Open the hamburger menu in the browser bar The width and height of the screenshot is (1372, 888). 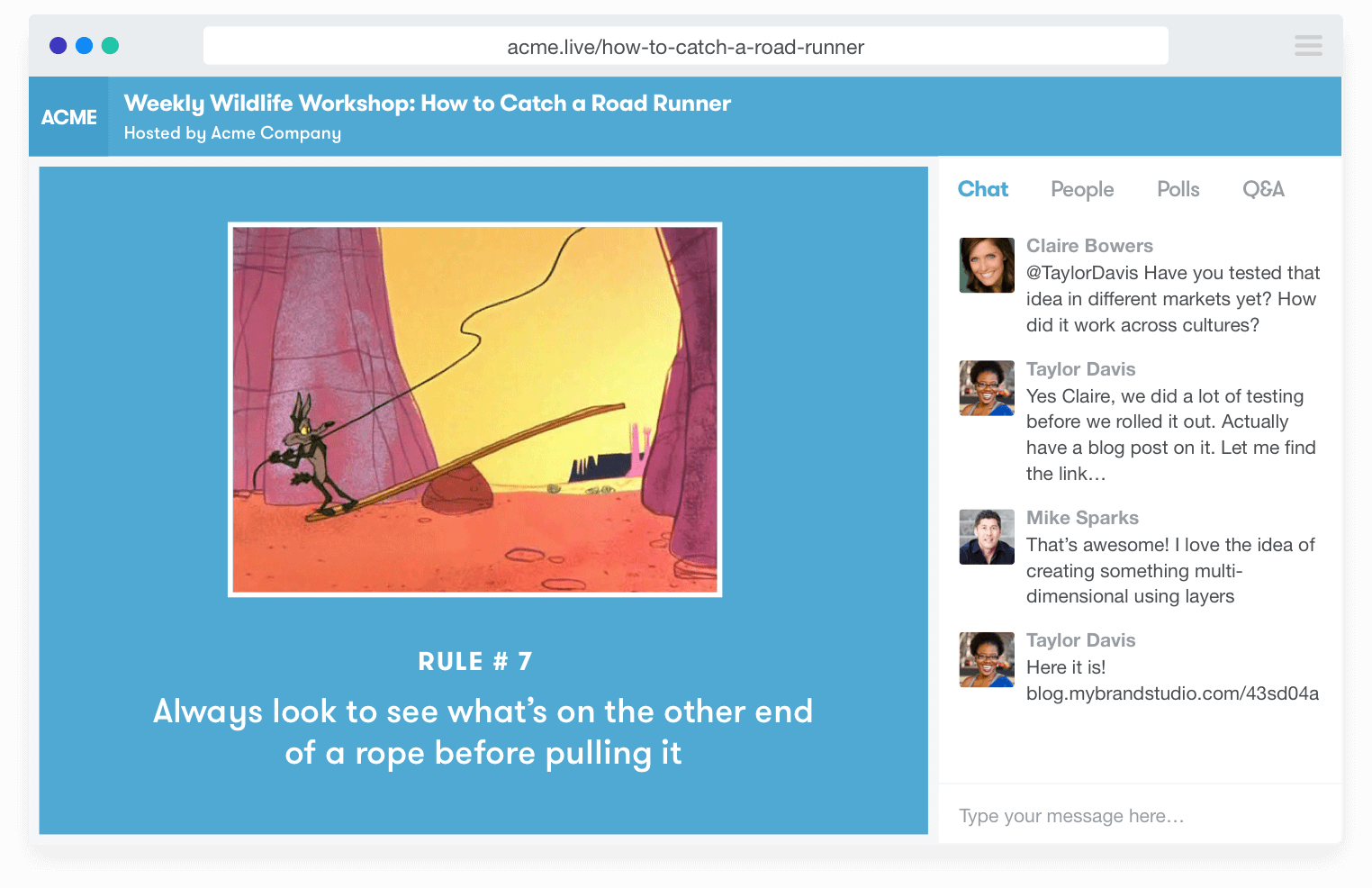(1307, 46)
